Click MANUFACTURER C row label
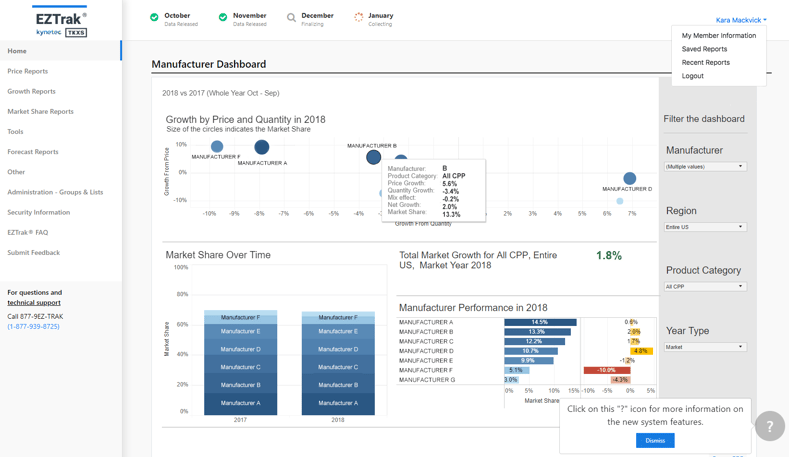 point(426,341)
